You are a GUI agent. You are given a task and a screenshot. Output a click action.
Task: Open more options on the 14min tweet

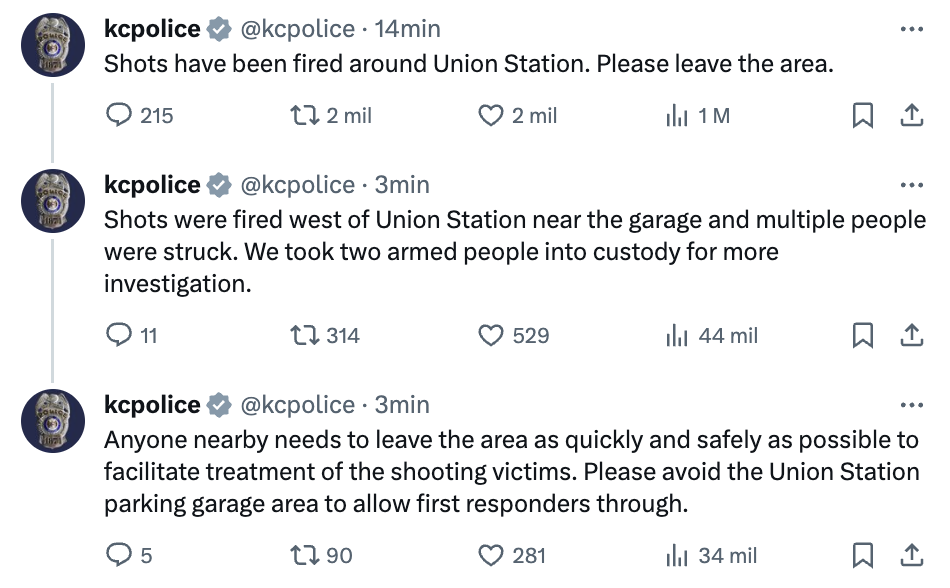pos(911,29)
